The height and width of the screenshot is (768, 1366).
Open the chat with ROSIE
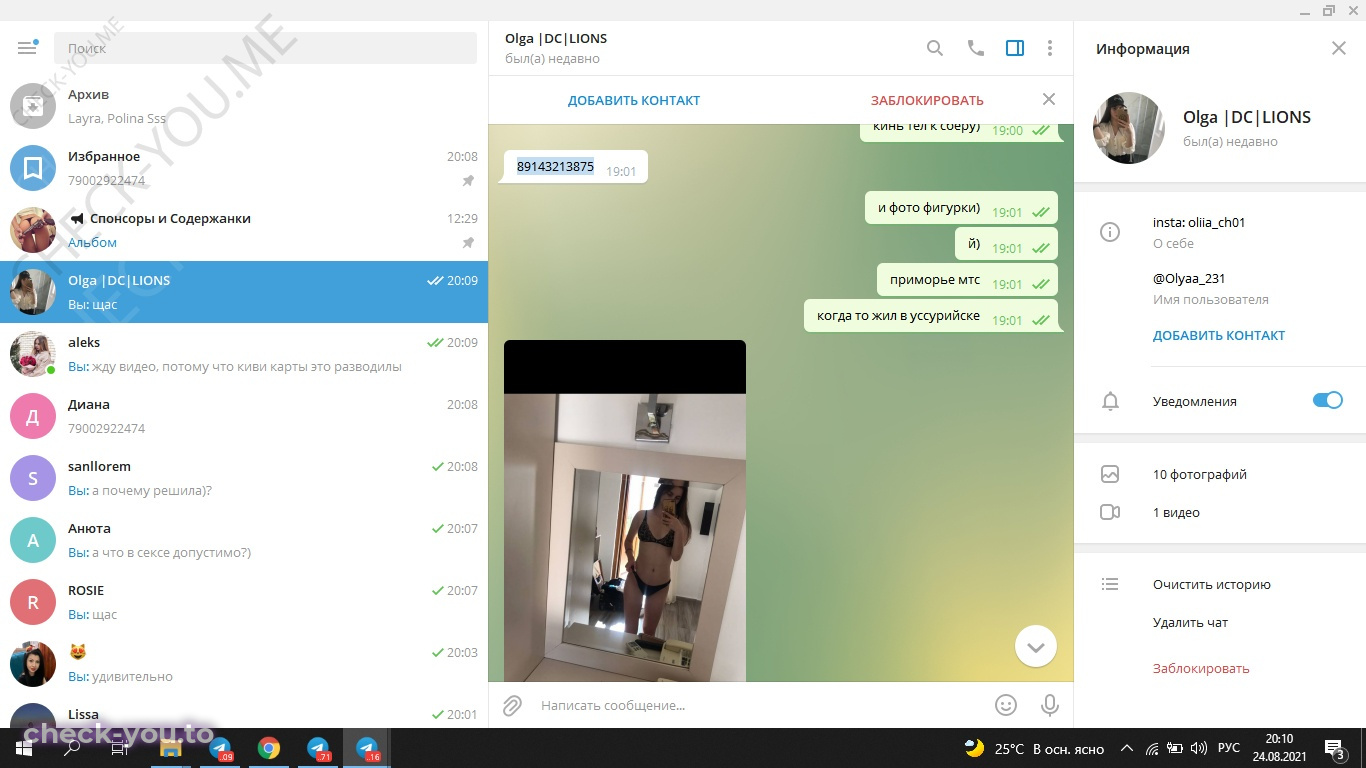tap(244, 602)
